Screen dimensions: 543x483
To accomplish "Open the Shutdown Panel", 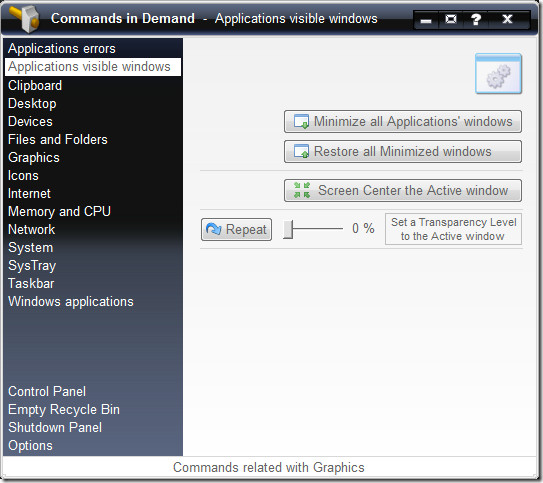I will (55, 428).
